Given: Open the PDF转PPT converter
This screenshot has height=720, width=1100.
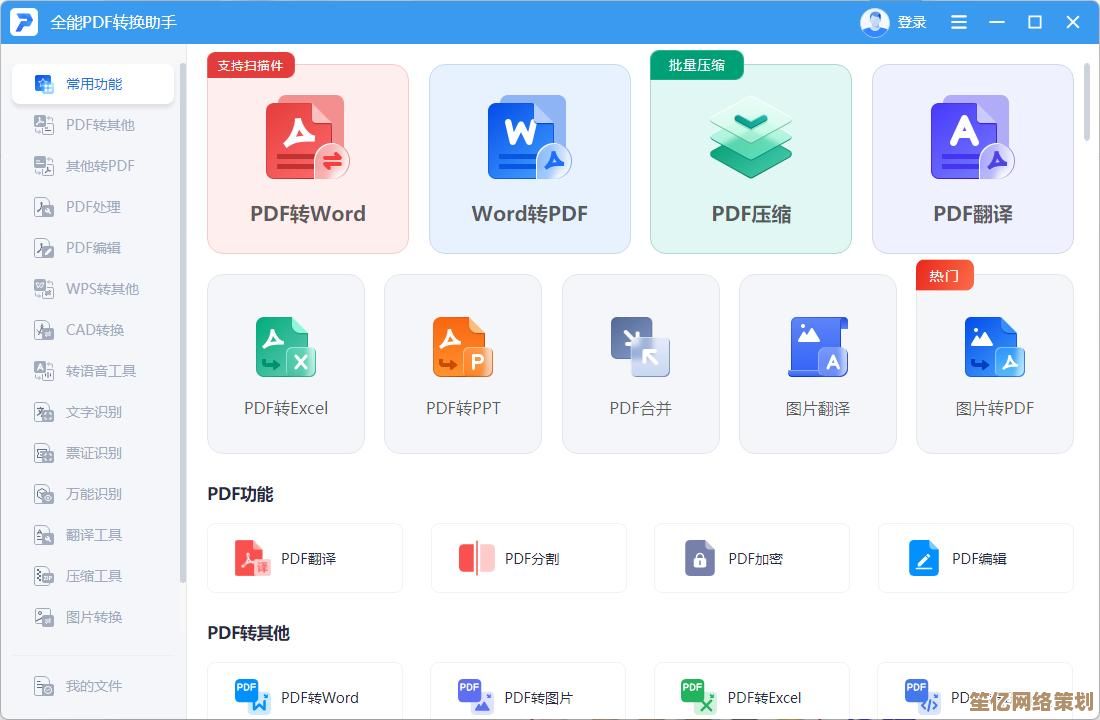Looking at the screenshot, I should click(463, 364).
